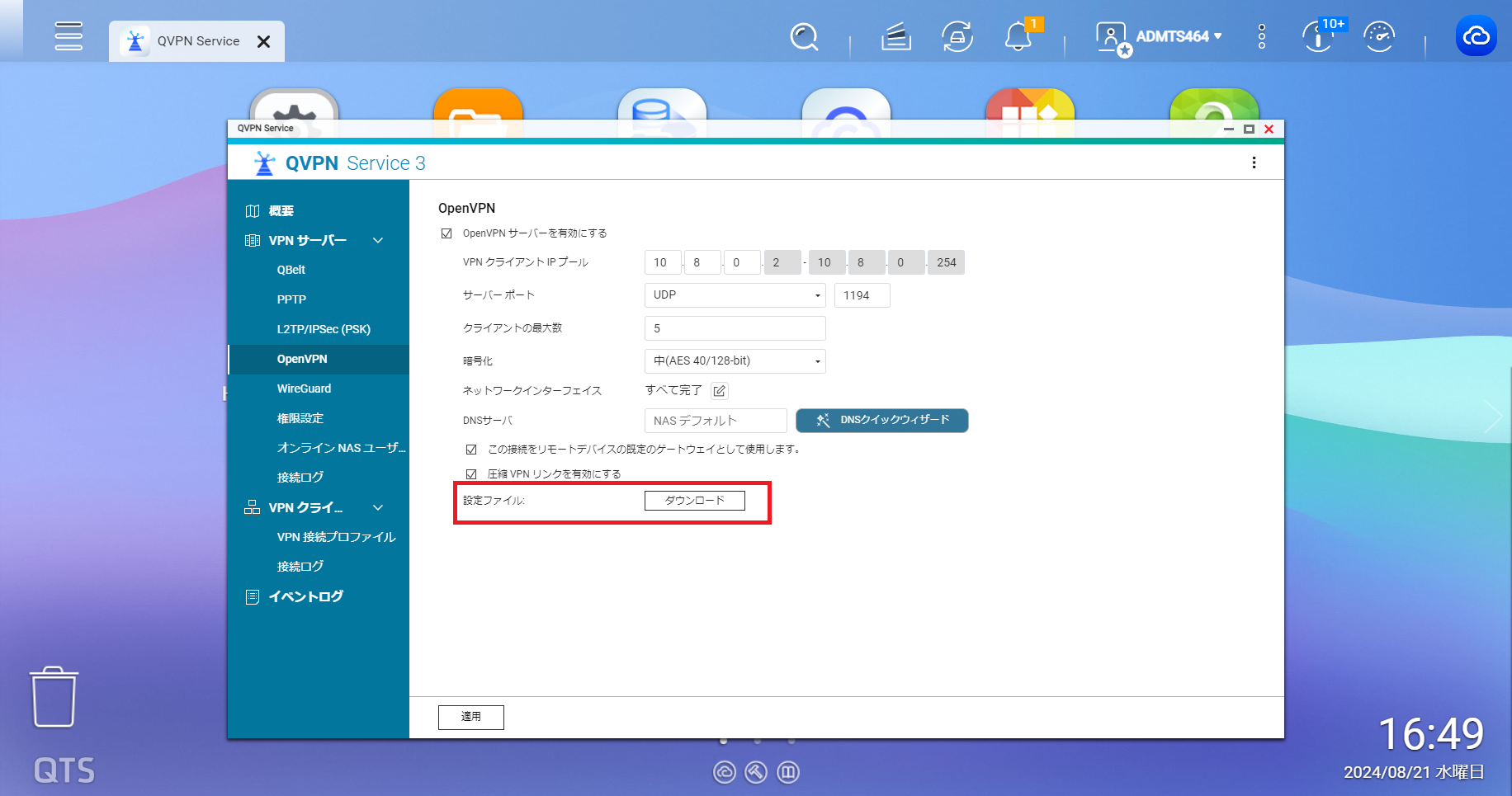Select the first desktop page dot
1512x796 pixels.
coord(723,741)
